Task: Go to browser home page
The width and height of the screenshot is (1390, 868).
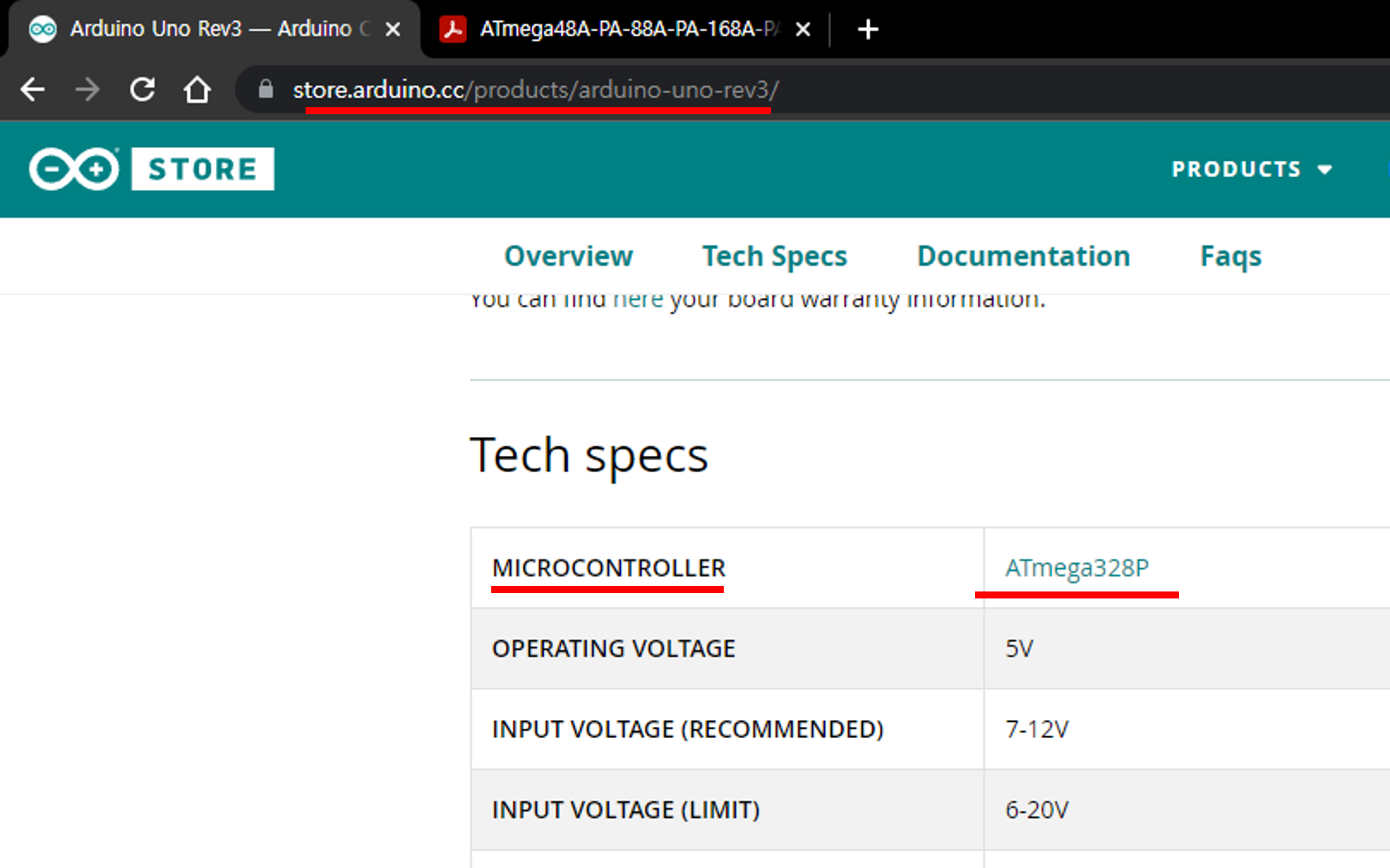Action: click(x=197, y=89)
